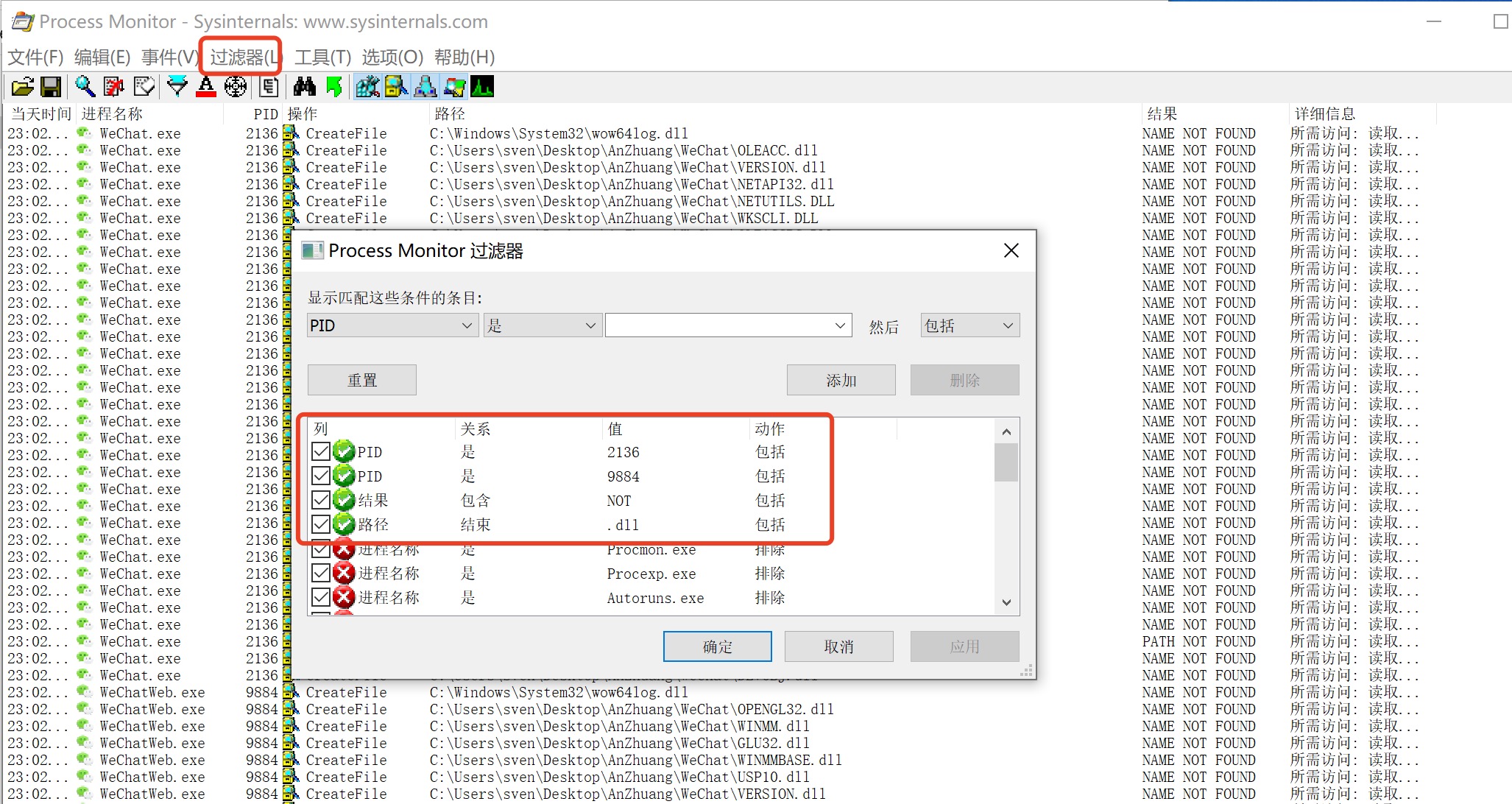The height and width of the screenshot is (804, 1512).
Task: Click the Clear display eraser icon
Action: click(x=144, y=87)
